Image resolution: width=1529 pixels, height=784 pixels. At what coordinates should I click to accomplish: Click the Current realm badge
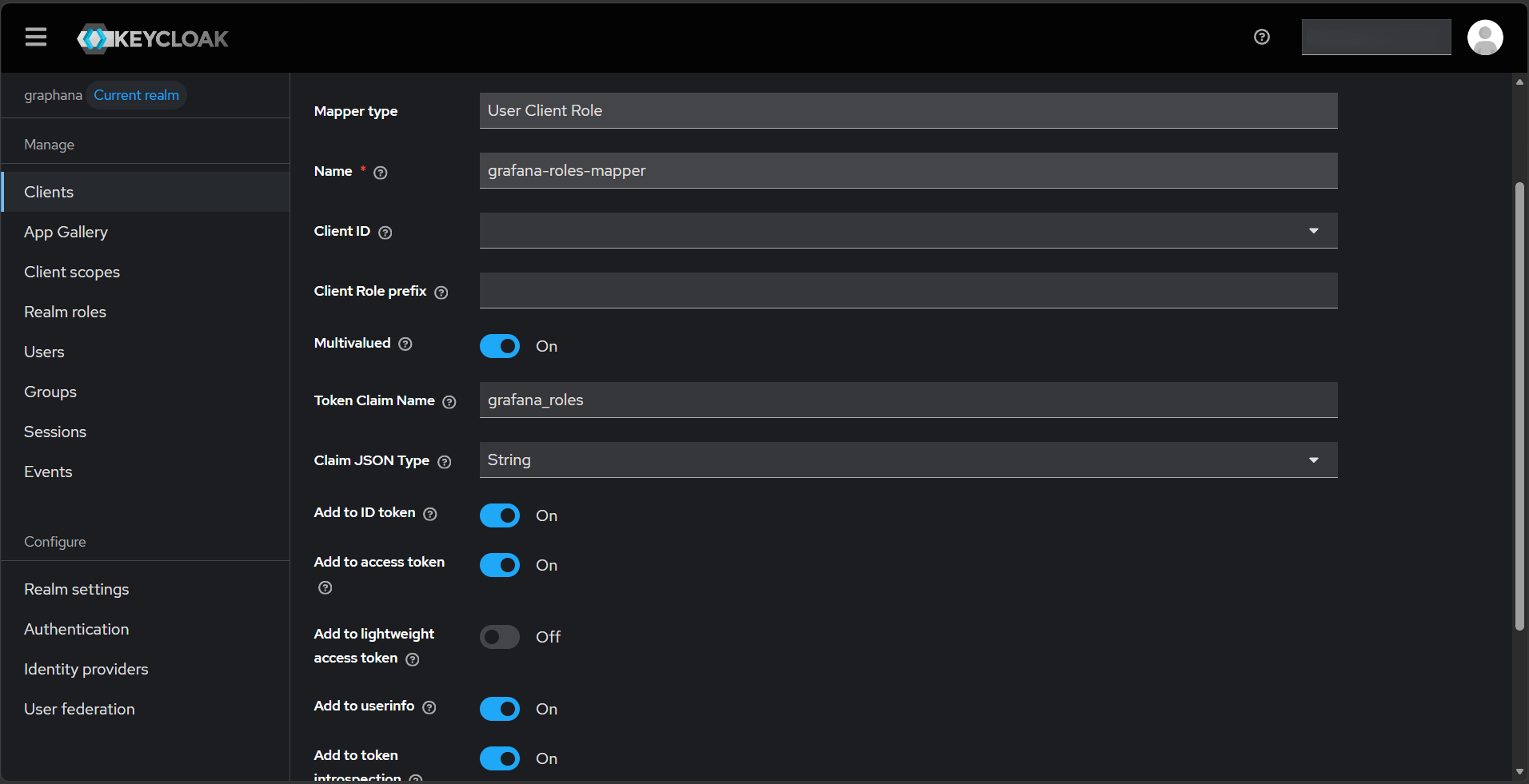tap(137, 95)
